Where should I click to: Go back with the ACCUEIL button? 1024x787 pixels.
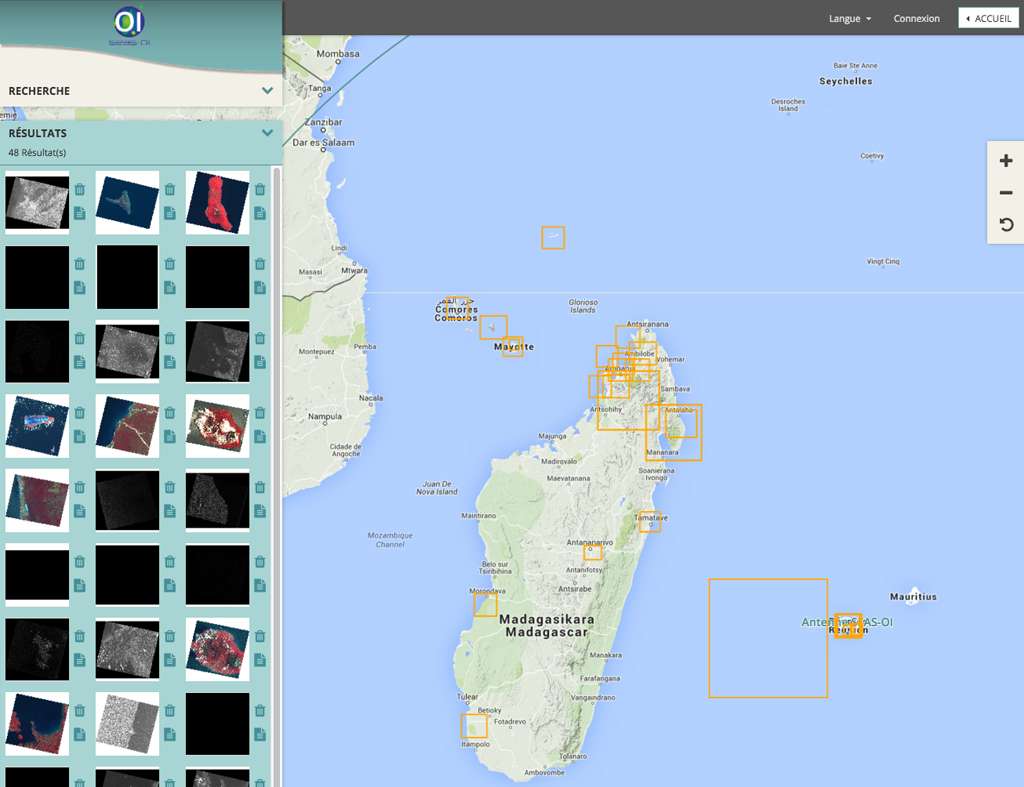coord(988,18)
